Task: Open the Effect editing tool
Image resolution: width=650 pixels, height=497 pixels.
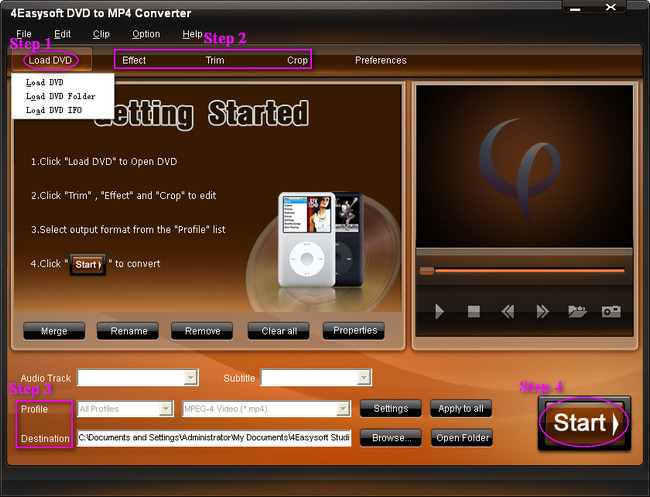Action: pos(134,61)
